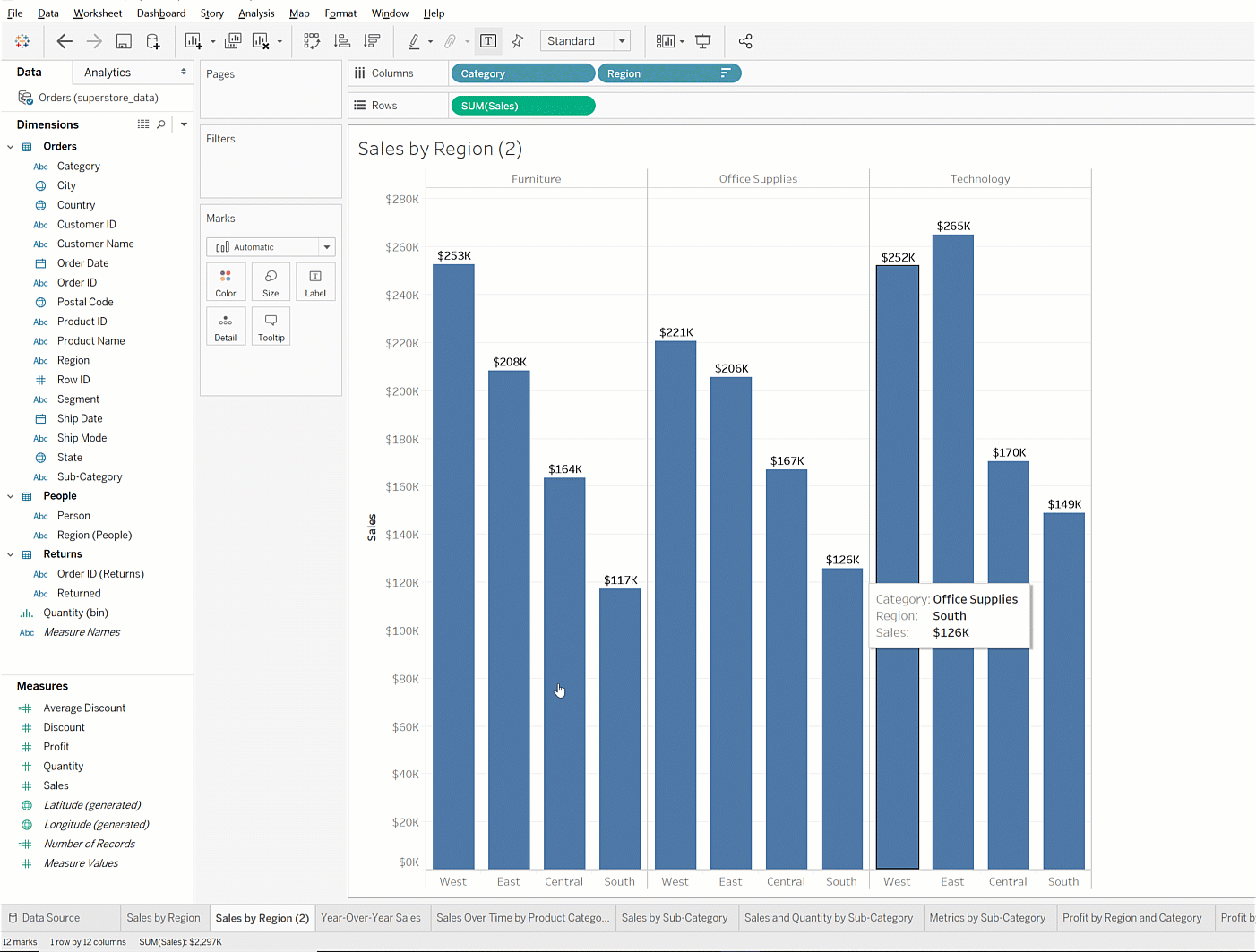Image resolution: width=1256 pixels, height=952 pixels.
Task: Toggle Show mark labels toolbar button
Action: click(488, 41)
